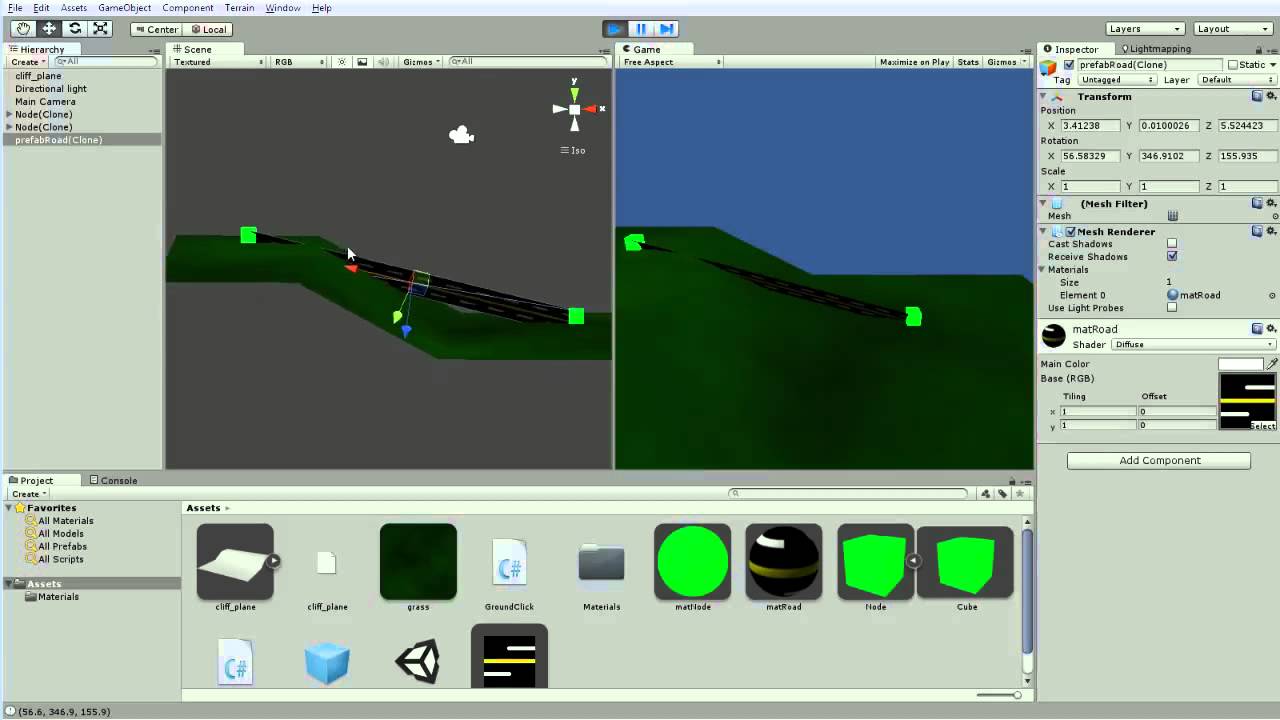1280x720 pixels.
Task: Open matRoad material gear settings
Action: tap(1272, 329)
